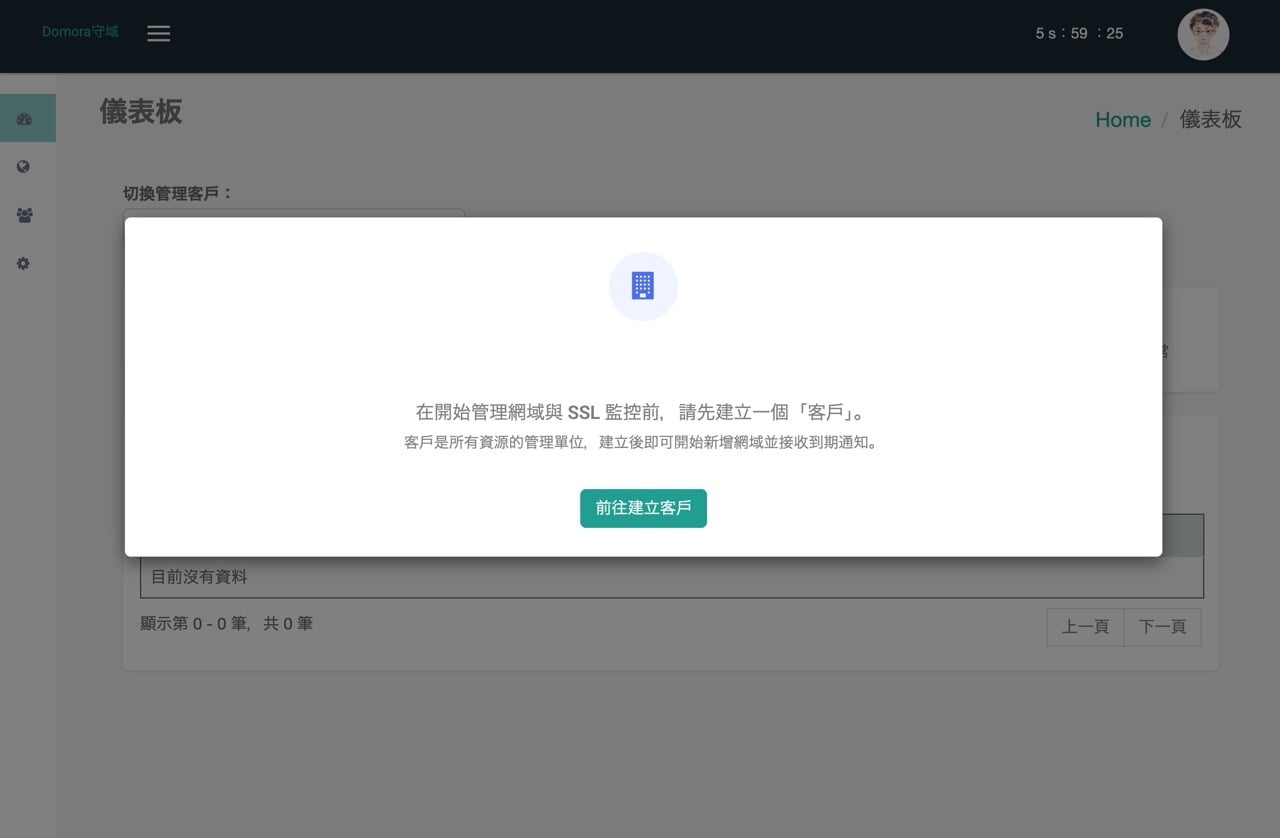This screenshot has height=838, width=1280.
Task: Open the dashboard gauge icon in sidebar
Action: point(24,119)
